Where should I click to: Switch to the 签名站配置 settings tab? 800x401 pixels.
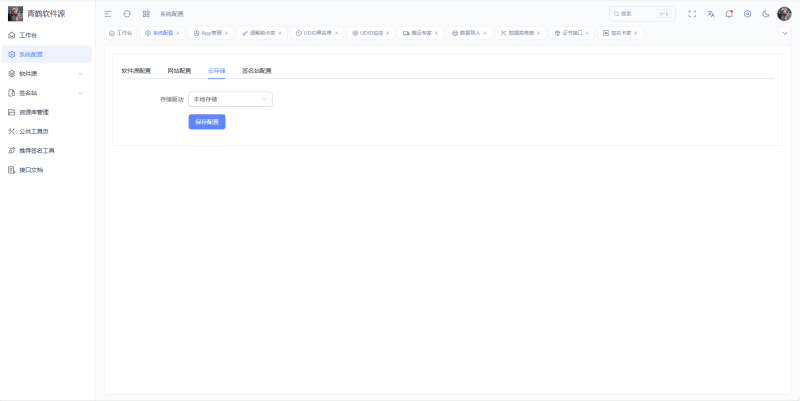(x=257, y=71)
